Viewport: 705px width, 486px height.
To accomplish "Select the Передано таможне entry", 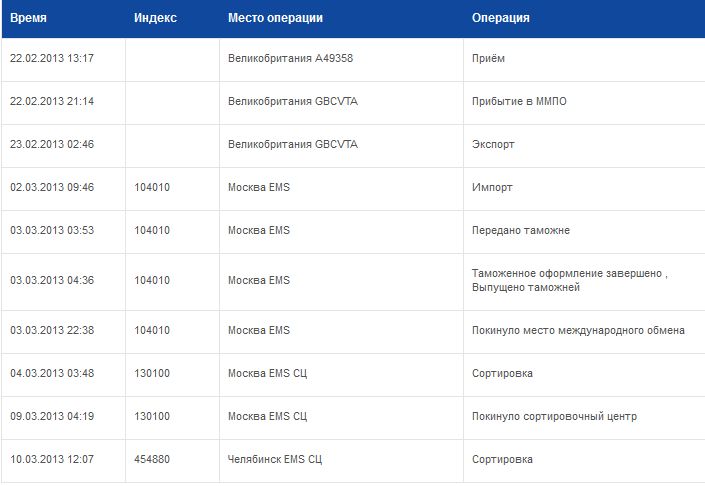I will (x=521, y=231).
